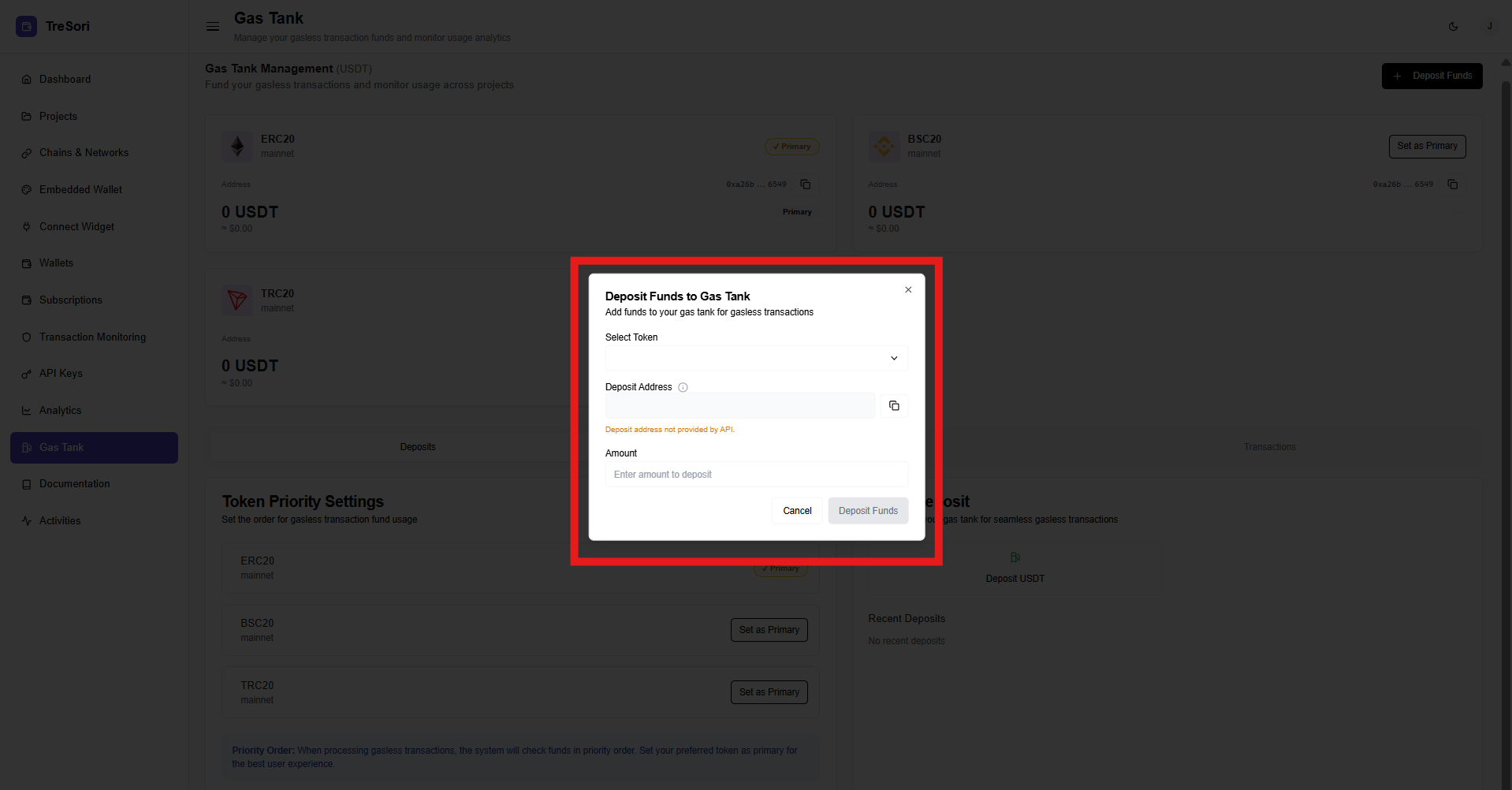Open the user avatar J menu
Image resolution: width=1512 pixels, height=790 pixels.
click(x=1489, y=27)
